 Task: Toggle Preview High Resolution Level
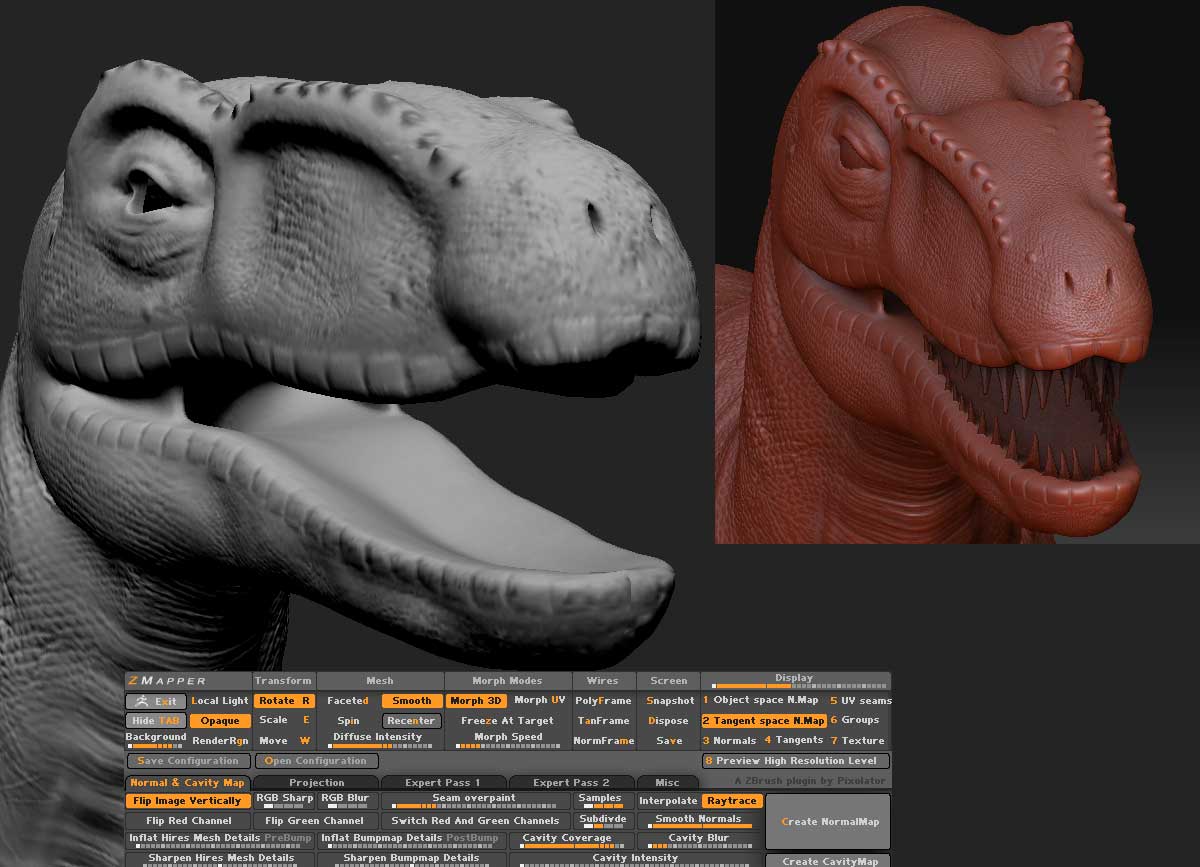796,761
